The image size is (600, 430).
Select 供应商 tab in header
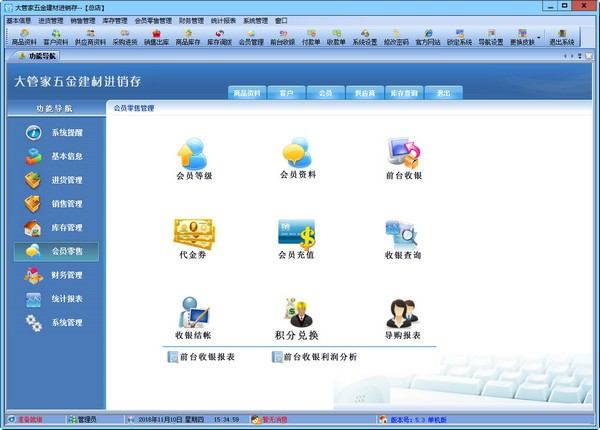tap(364, 92)
